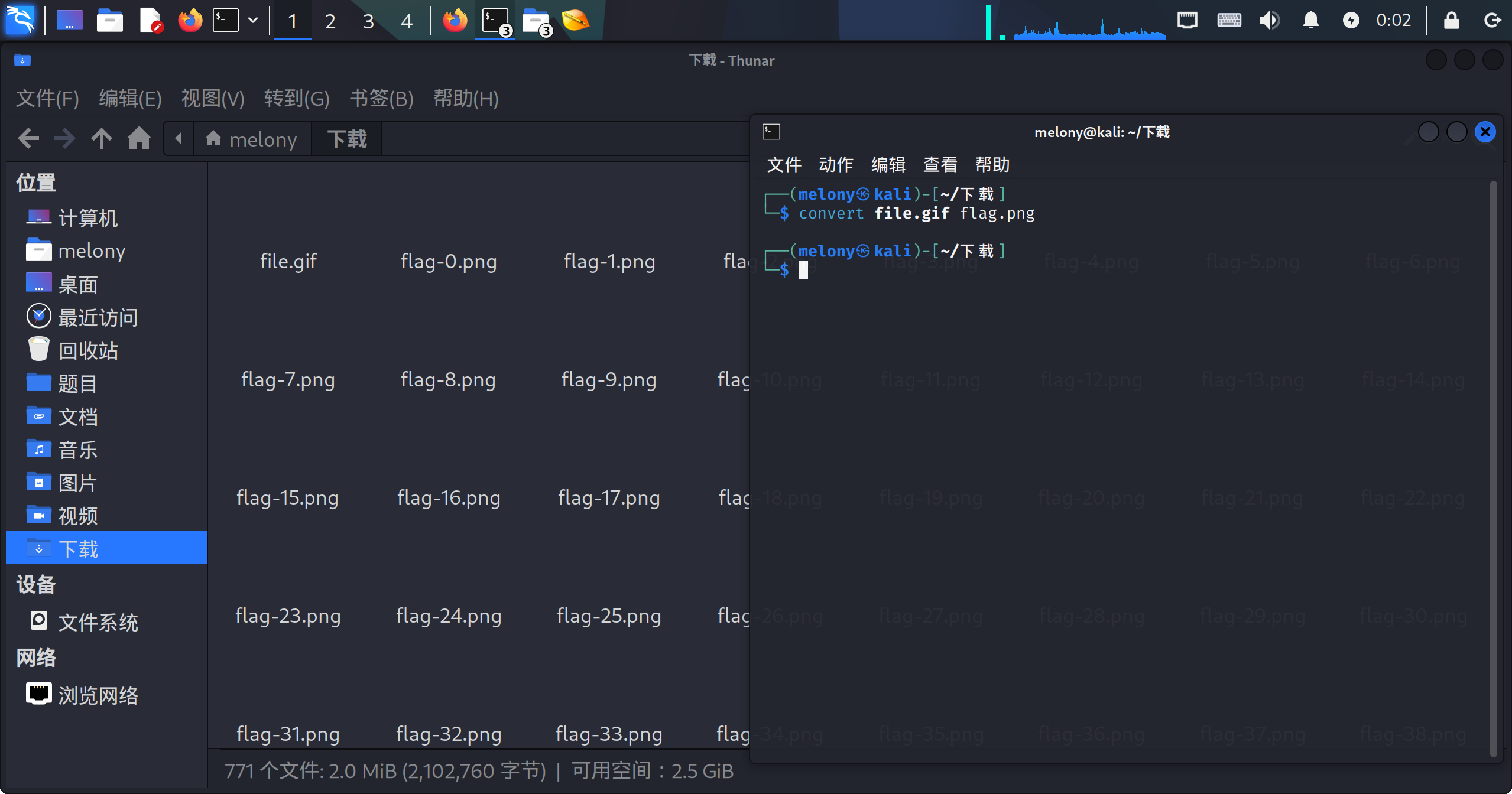The height and width of the screenshot is (794, 1512).
Task: Switch to workspace 3
Action: [x=368, y=21]
